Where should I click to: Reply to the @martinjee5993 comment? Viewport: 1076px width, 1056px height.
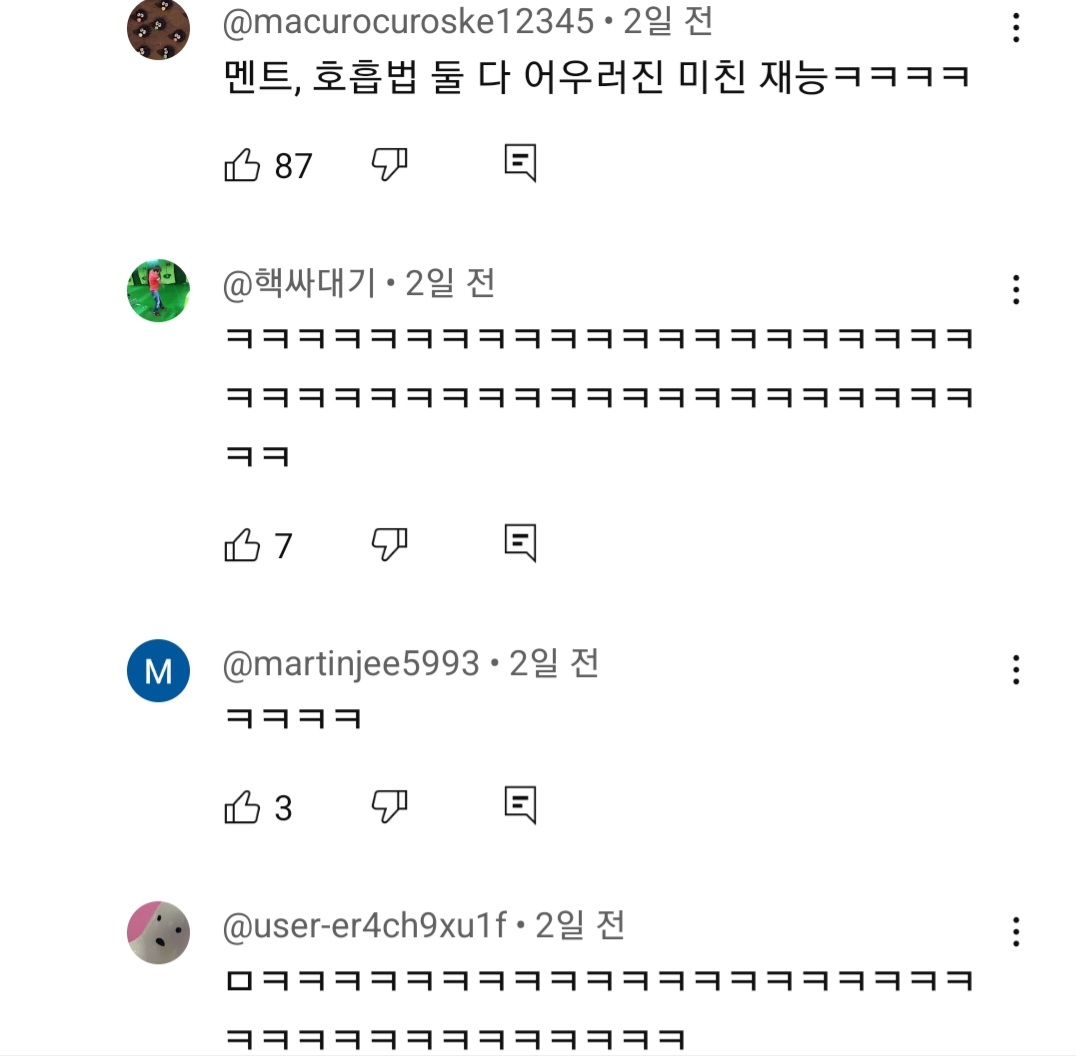point(520,804)
